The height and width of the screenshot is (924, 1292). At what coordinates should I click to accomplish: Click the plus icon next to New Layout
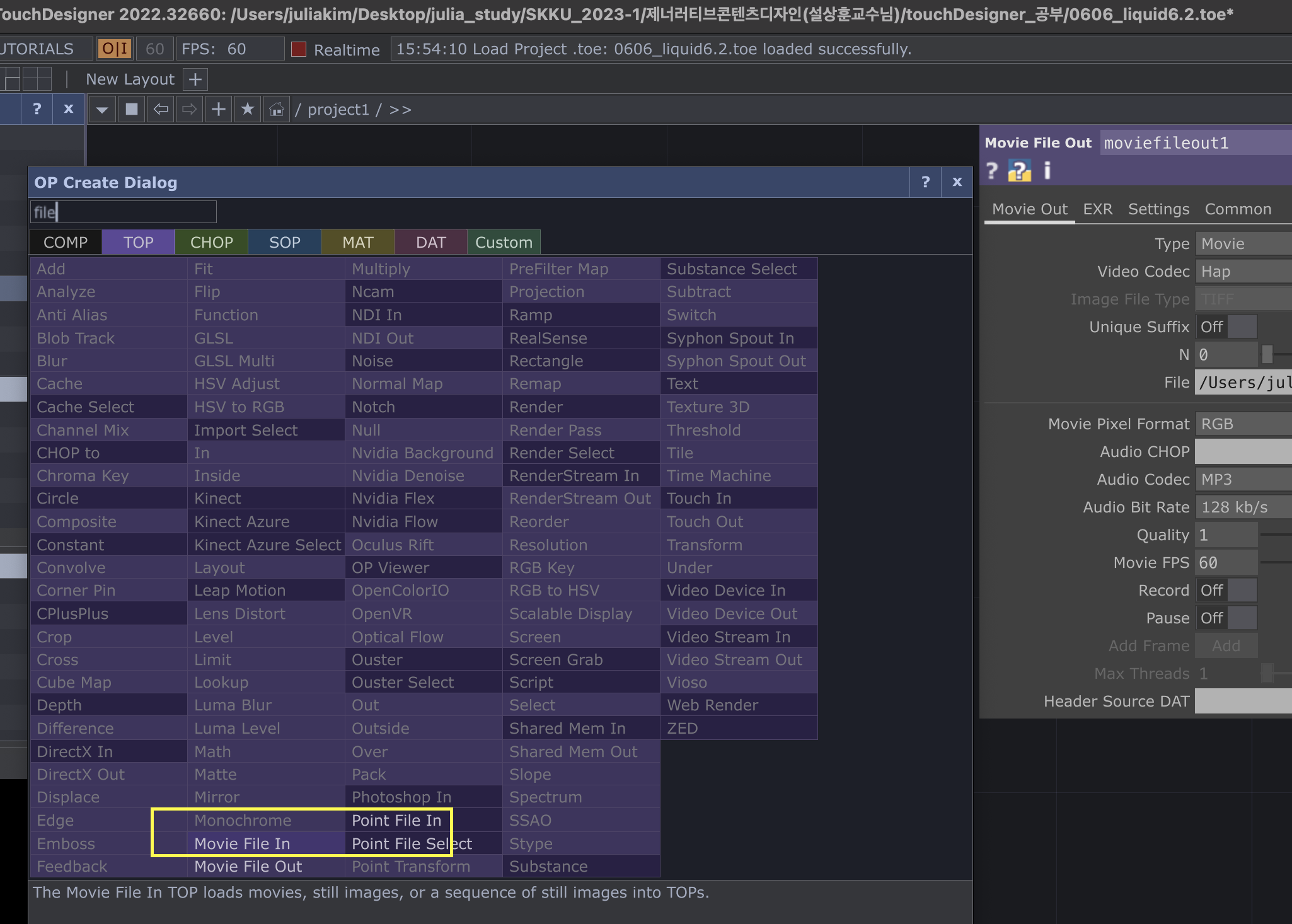pos(195,79)
